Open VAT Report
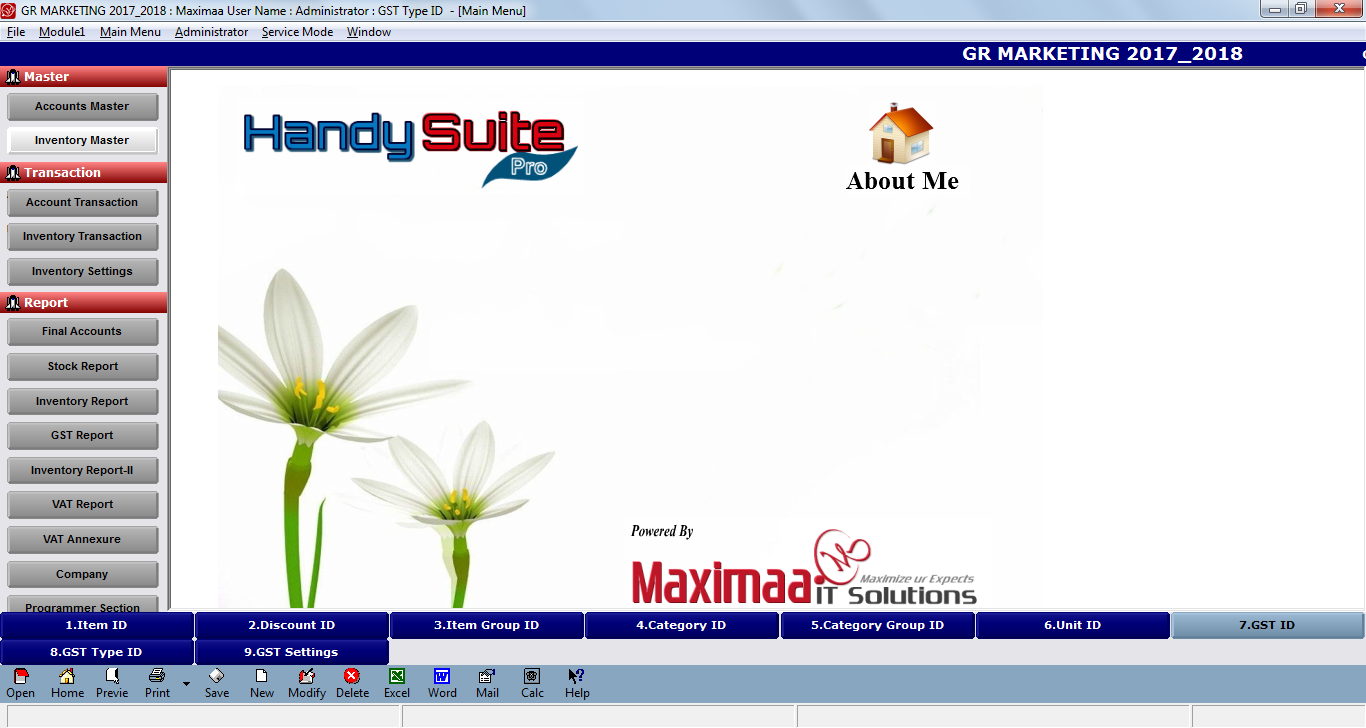1366x728 pixels. tap(82, 505)
